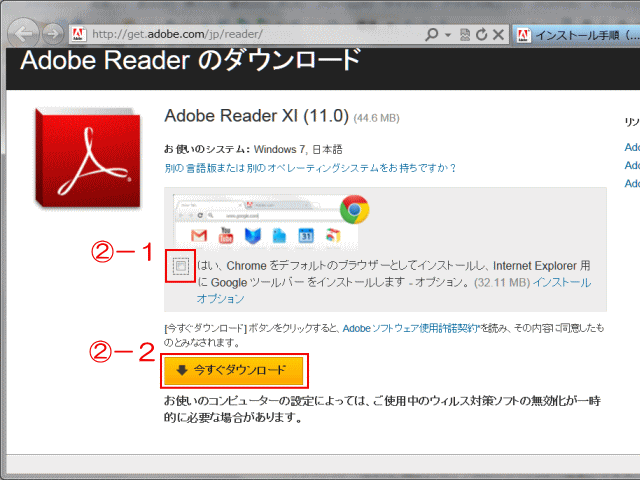Click the search magnifier icon in address bar

point(431,34)
